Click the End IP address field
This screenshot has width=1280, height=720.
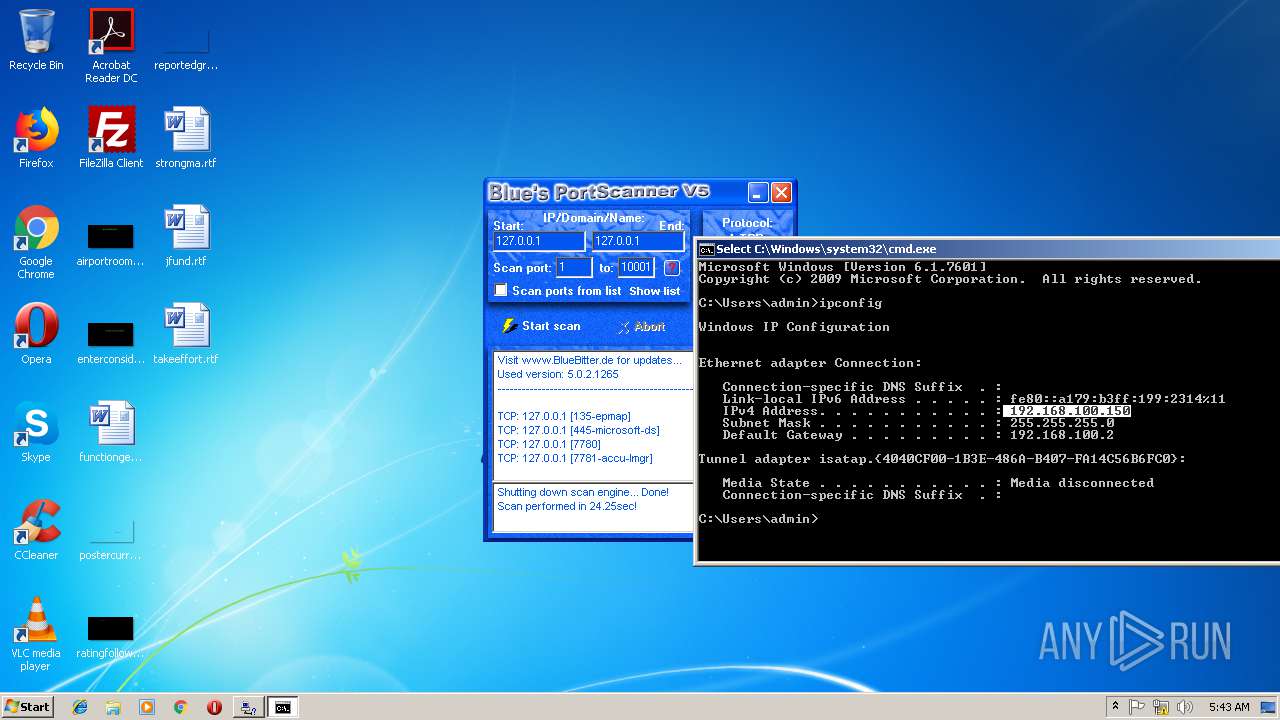coord(638,241)
